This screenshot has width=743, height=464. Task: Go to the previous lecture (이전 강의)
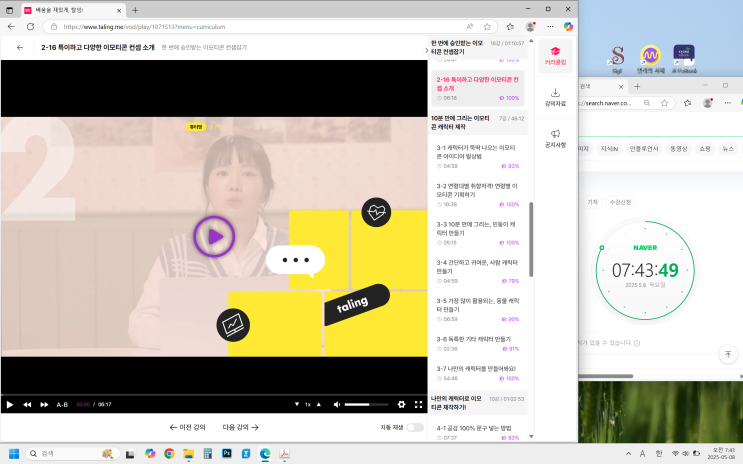click(187, 427)
